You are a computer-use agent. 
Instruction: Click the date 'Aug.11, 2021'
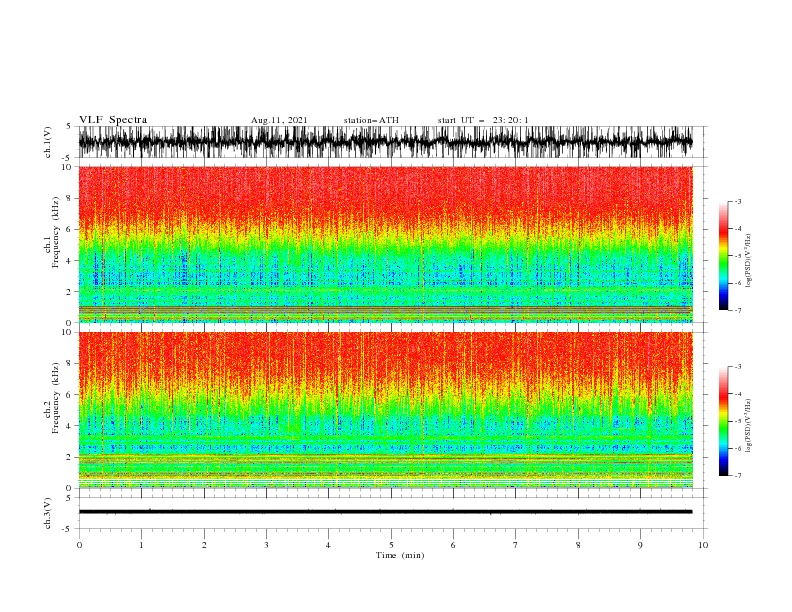(x=279, y=120)
